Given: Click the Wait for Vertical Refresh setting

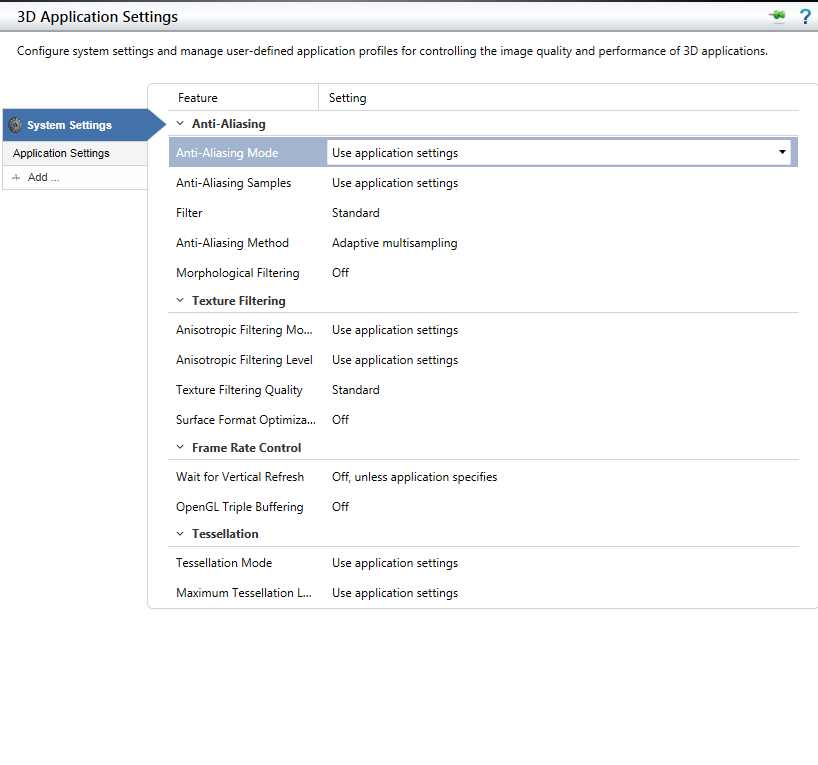Looking at the screenshot, I should (414, 477).
